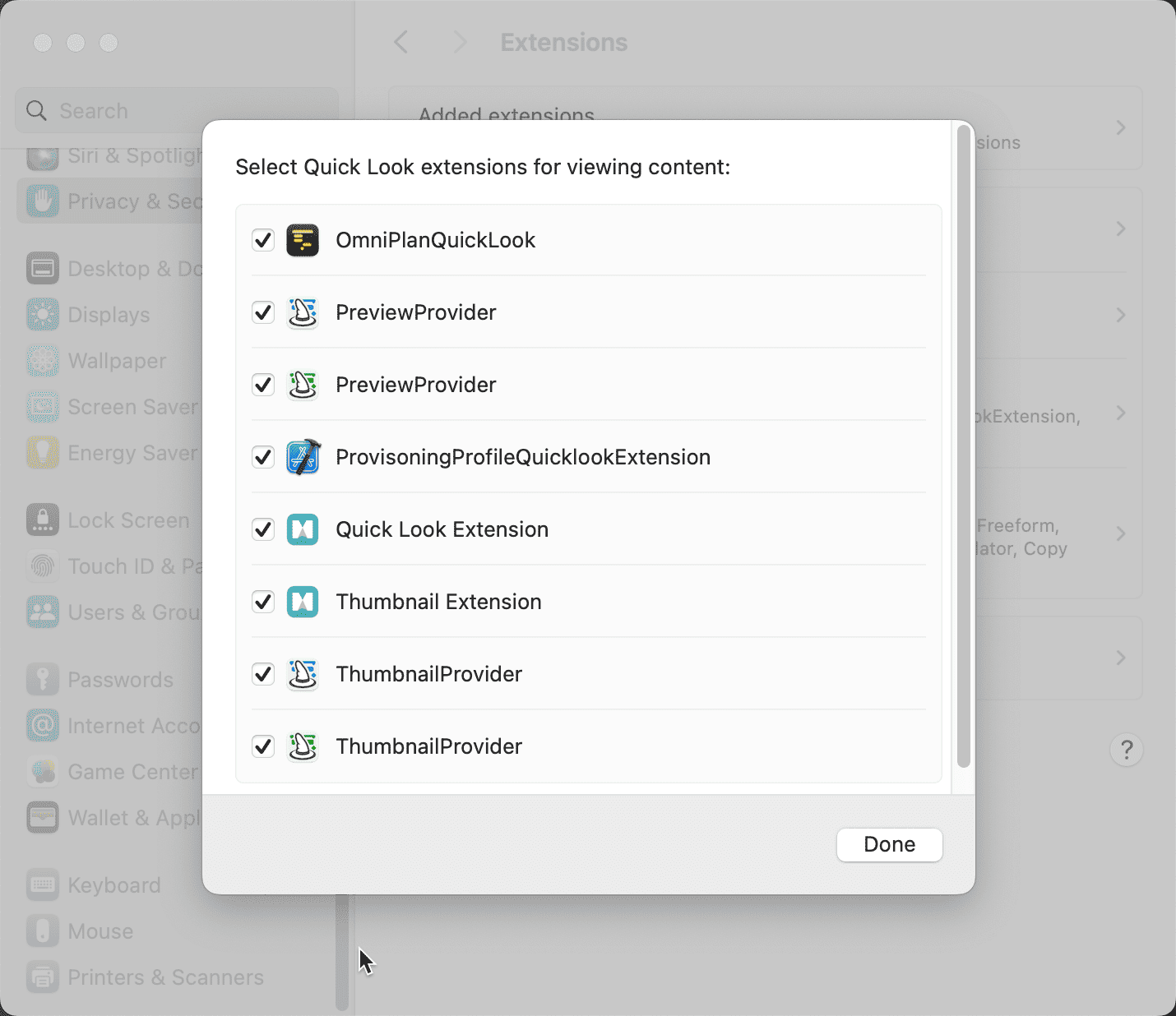Click the blue wizard hat icon beside PreviewProvider
This screenshot has height=1016, width=1176.
point(303,312)
